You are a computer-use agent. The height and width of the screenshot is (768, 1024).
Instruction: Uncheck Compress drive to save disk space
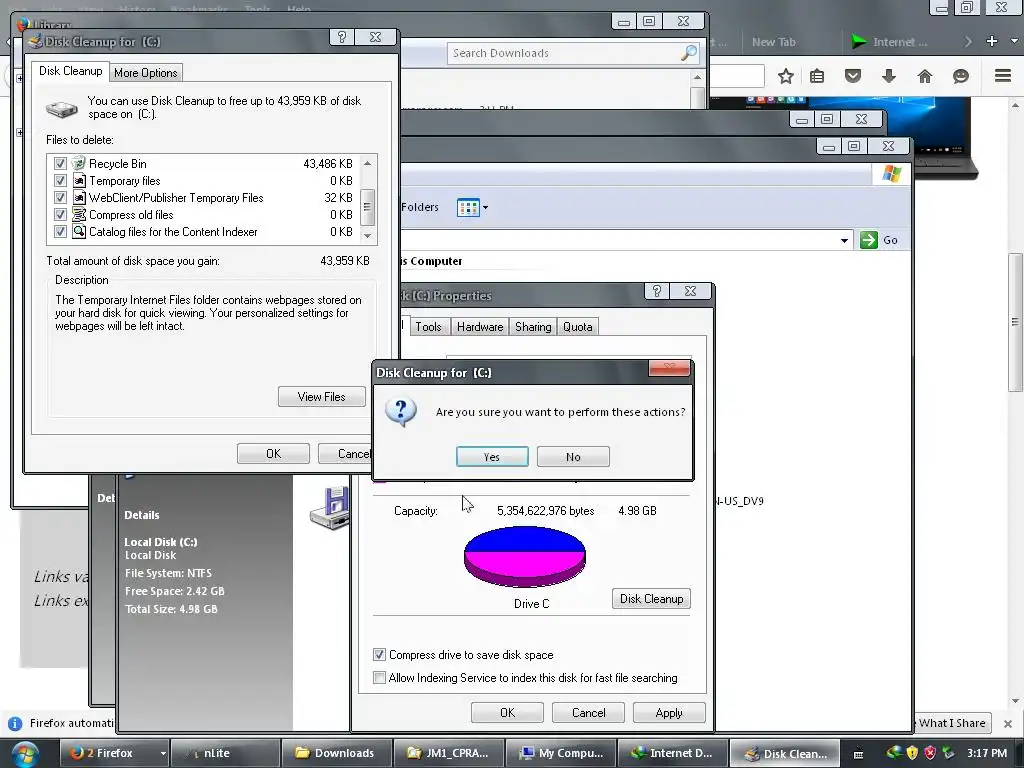pos(379,654)
